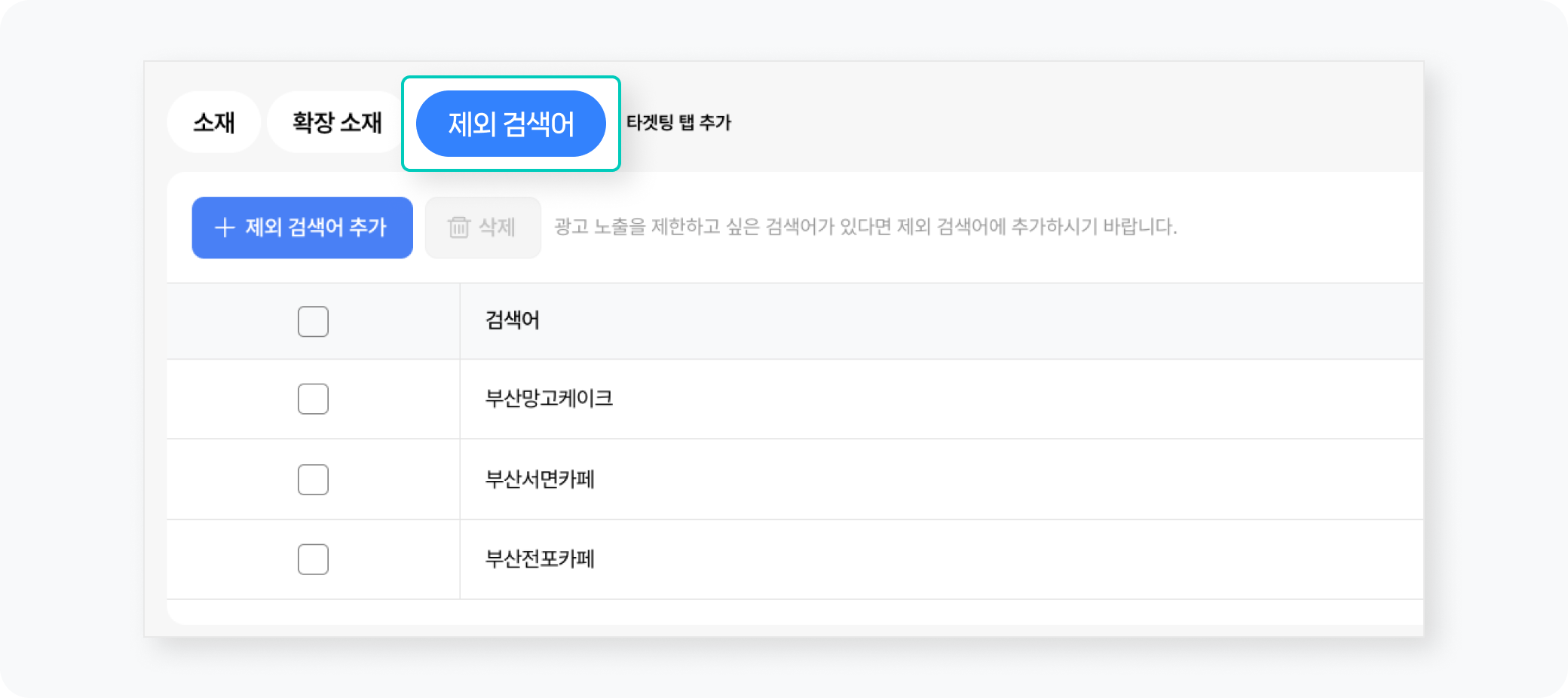1568x698 pixels.
Task: Select the checkbox beside 부산전포카페
Action: coord(313,559)
